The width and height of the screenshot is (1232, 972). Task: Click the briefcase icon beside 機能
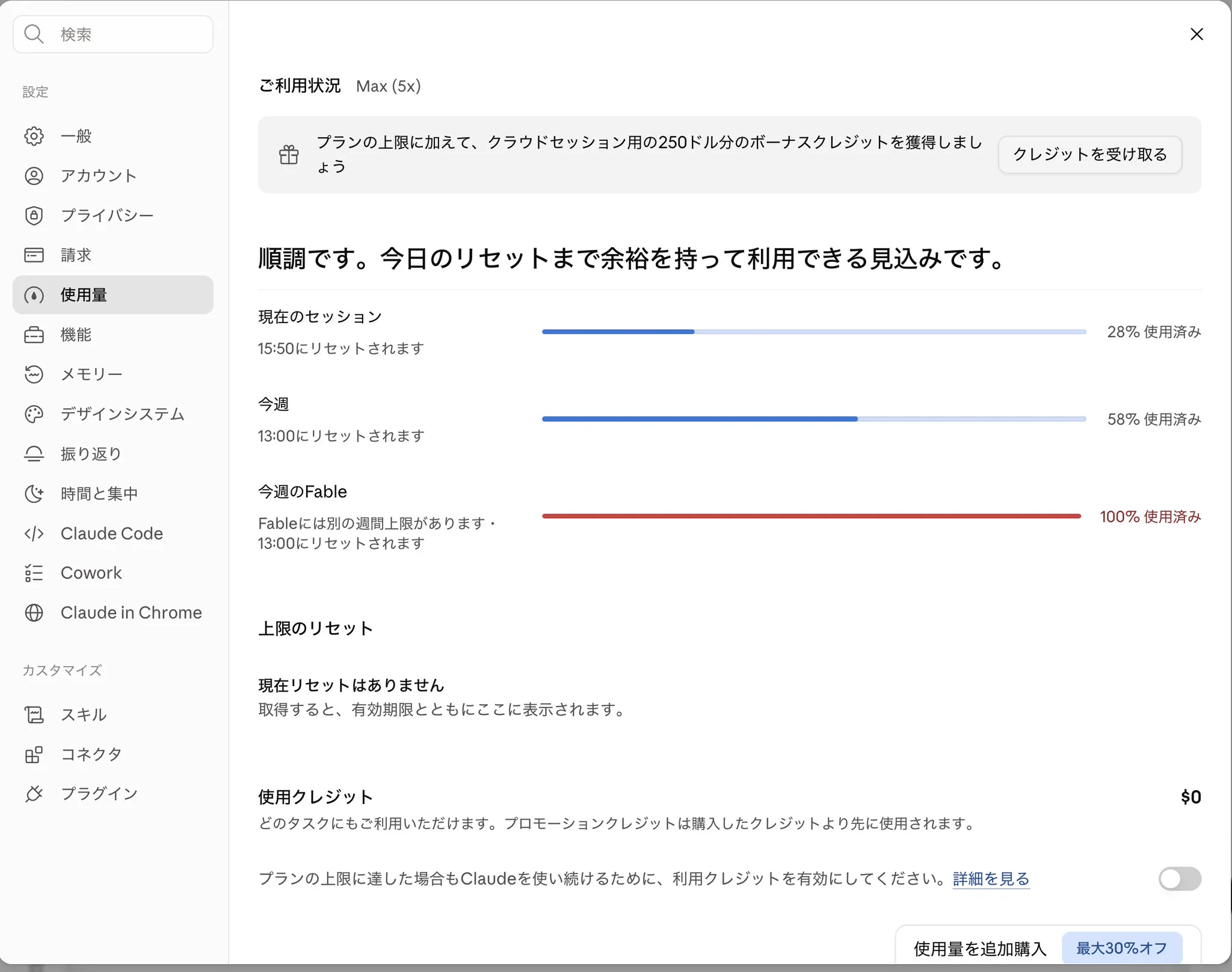pos(34,335)
